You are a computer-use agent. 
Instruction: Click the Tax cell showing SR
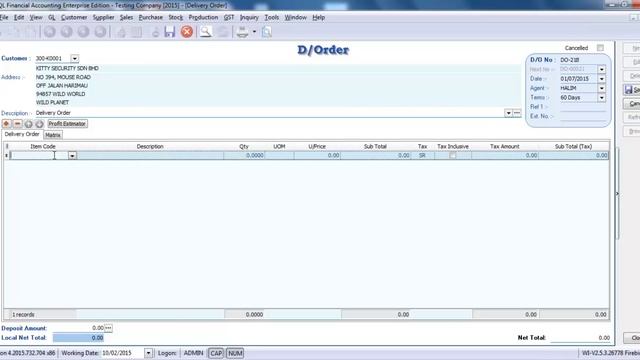[x=422, y=156]
